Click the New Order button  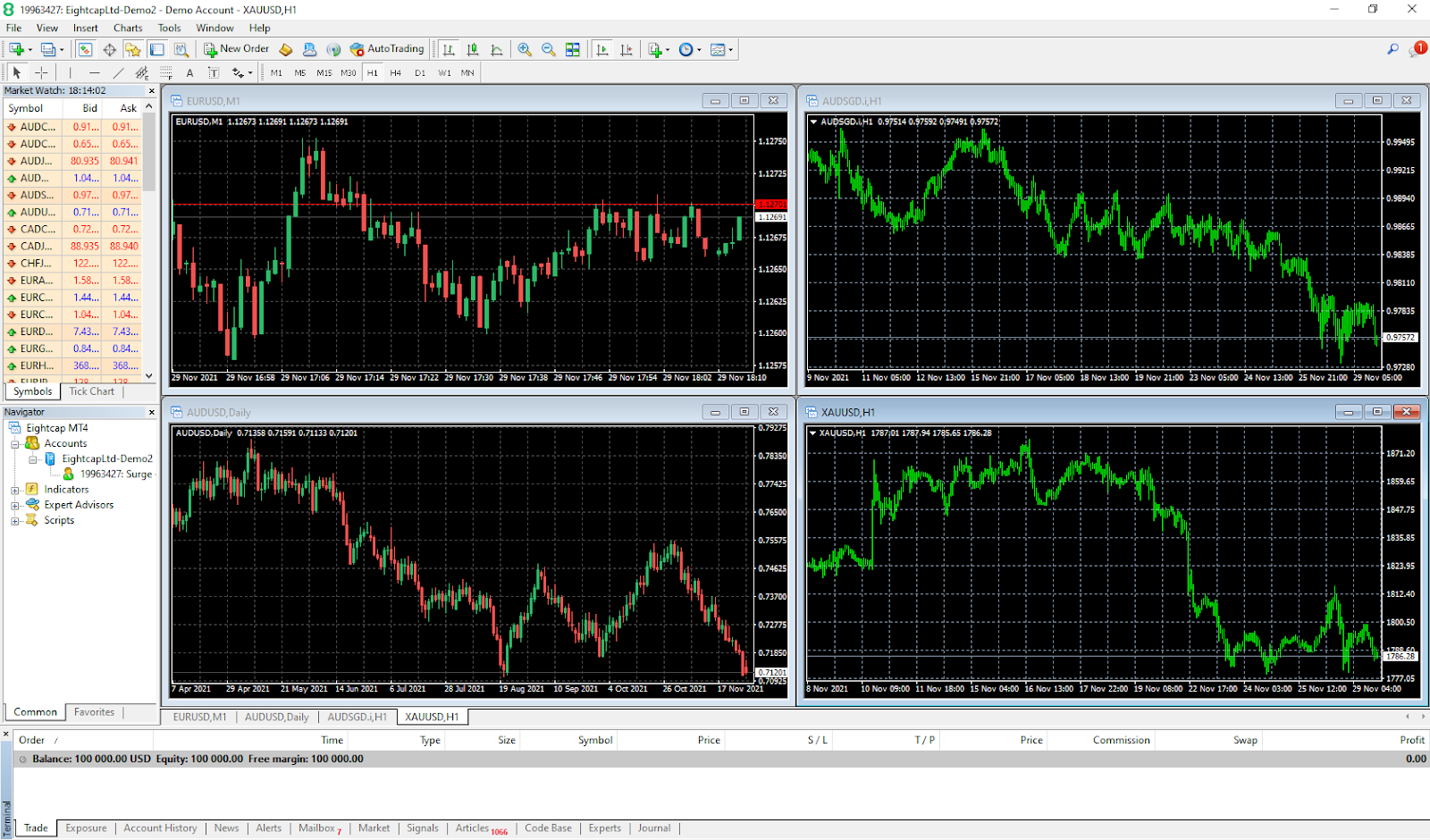[236, 49]
